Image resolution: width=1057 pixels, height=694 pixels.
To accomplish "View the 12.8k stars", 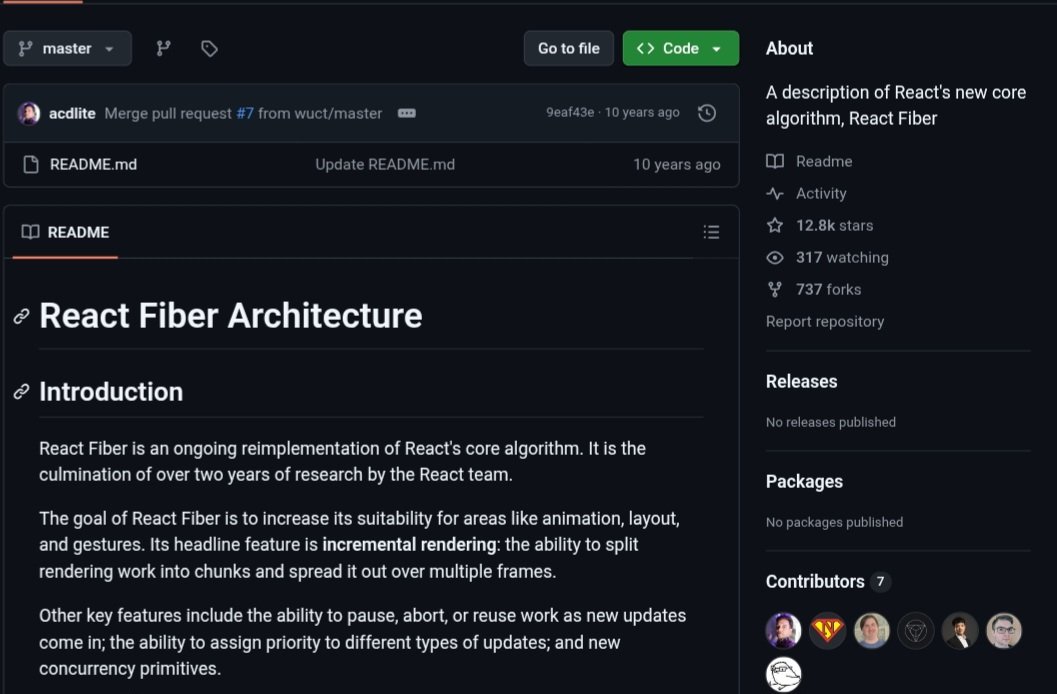I will tap(835, 226).
